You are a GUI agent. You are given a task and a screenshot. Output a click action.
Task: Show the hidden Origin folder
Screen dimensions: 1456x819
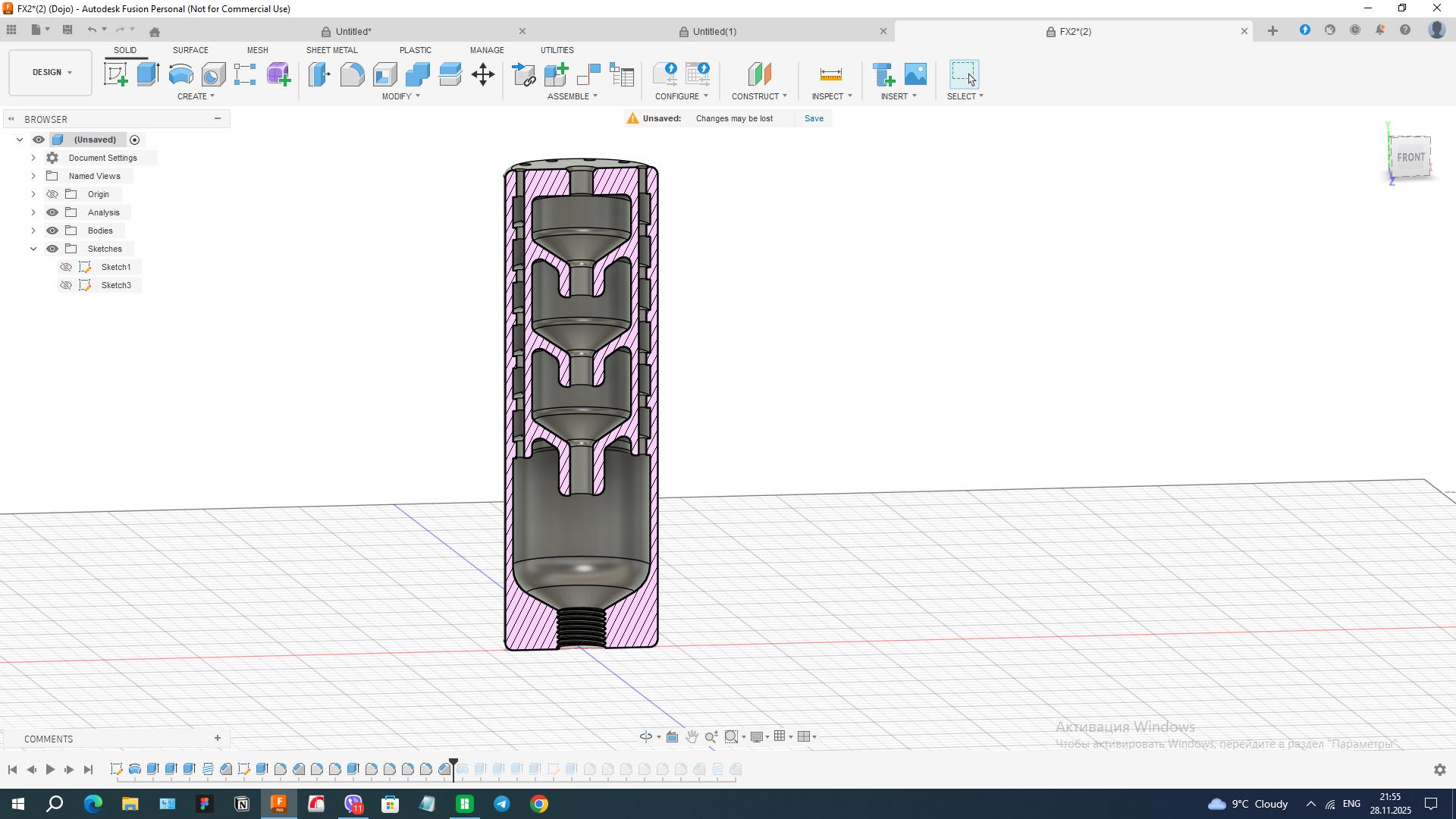[x=52, y=194]
